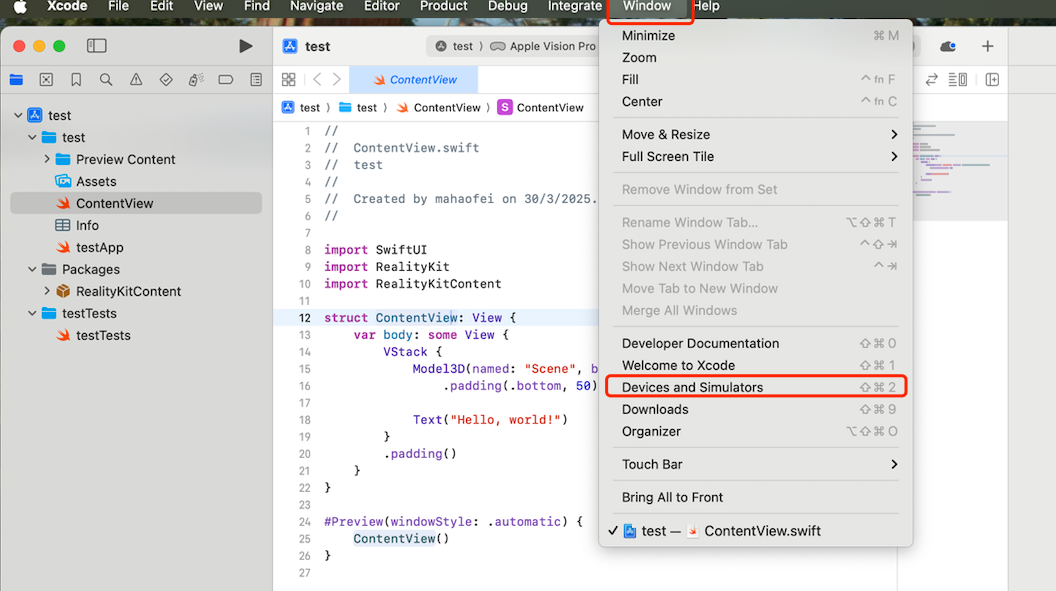This screenshot has width=1056, height=591.
Task: Go back with the left chevron
Action: [317, 79]
